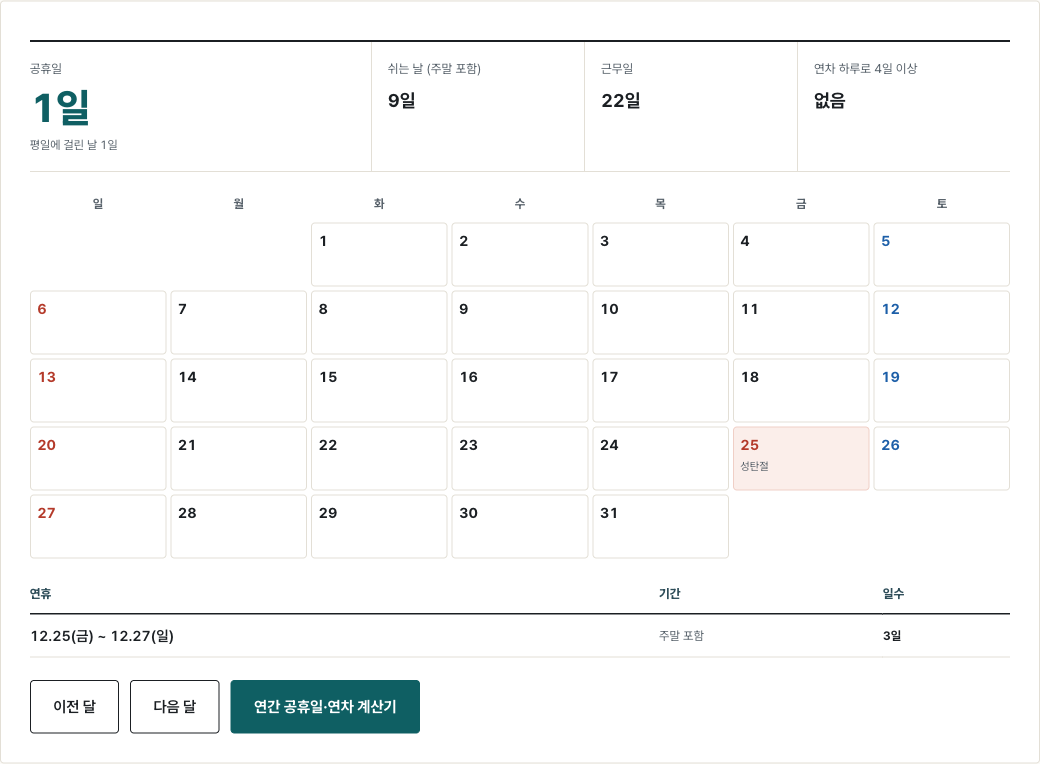Select Saturday day 5

(942, 255)
